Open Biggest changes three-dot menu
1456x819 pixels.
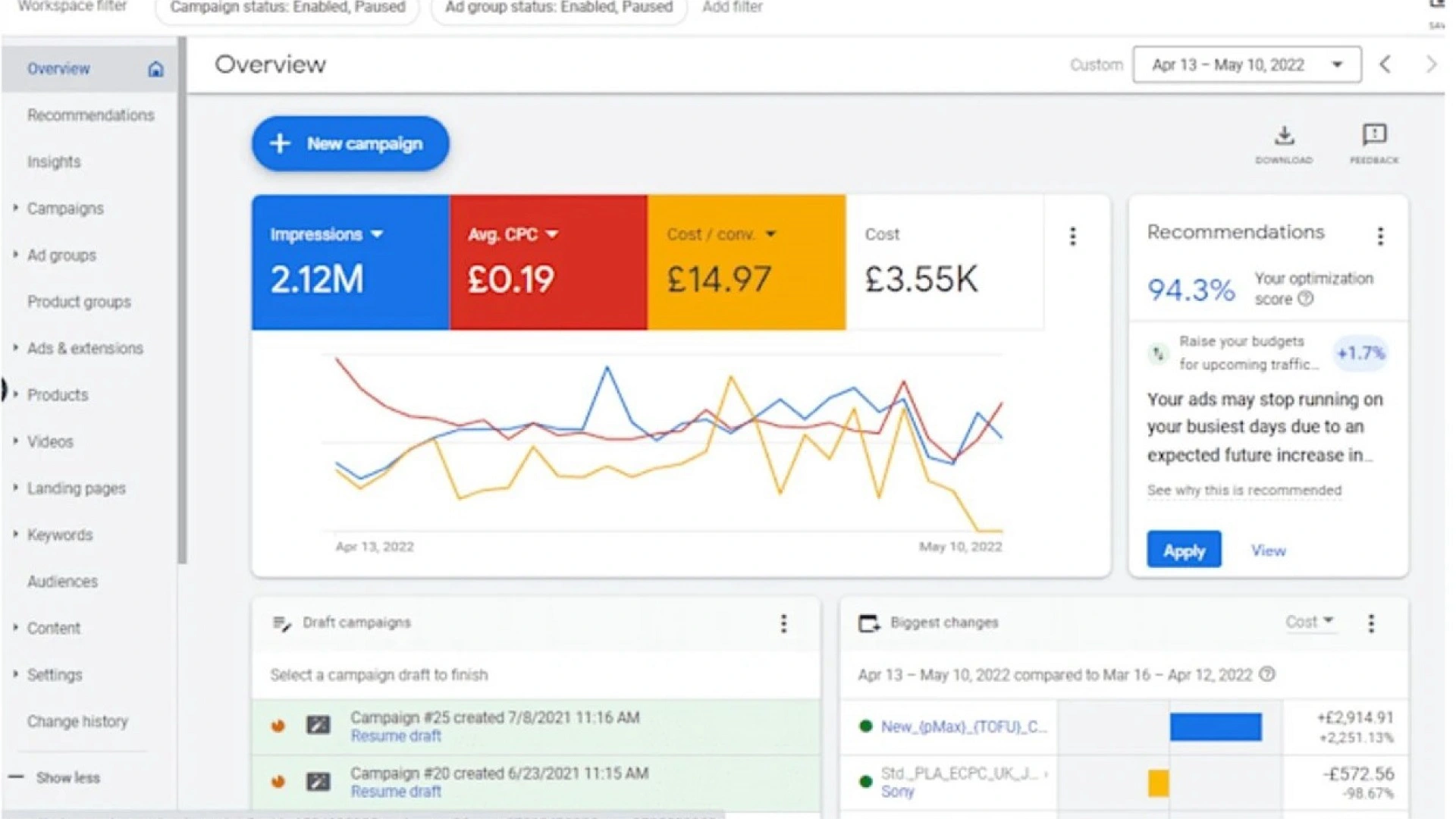coord(1370,623)
